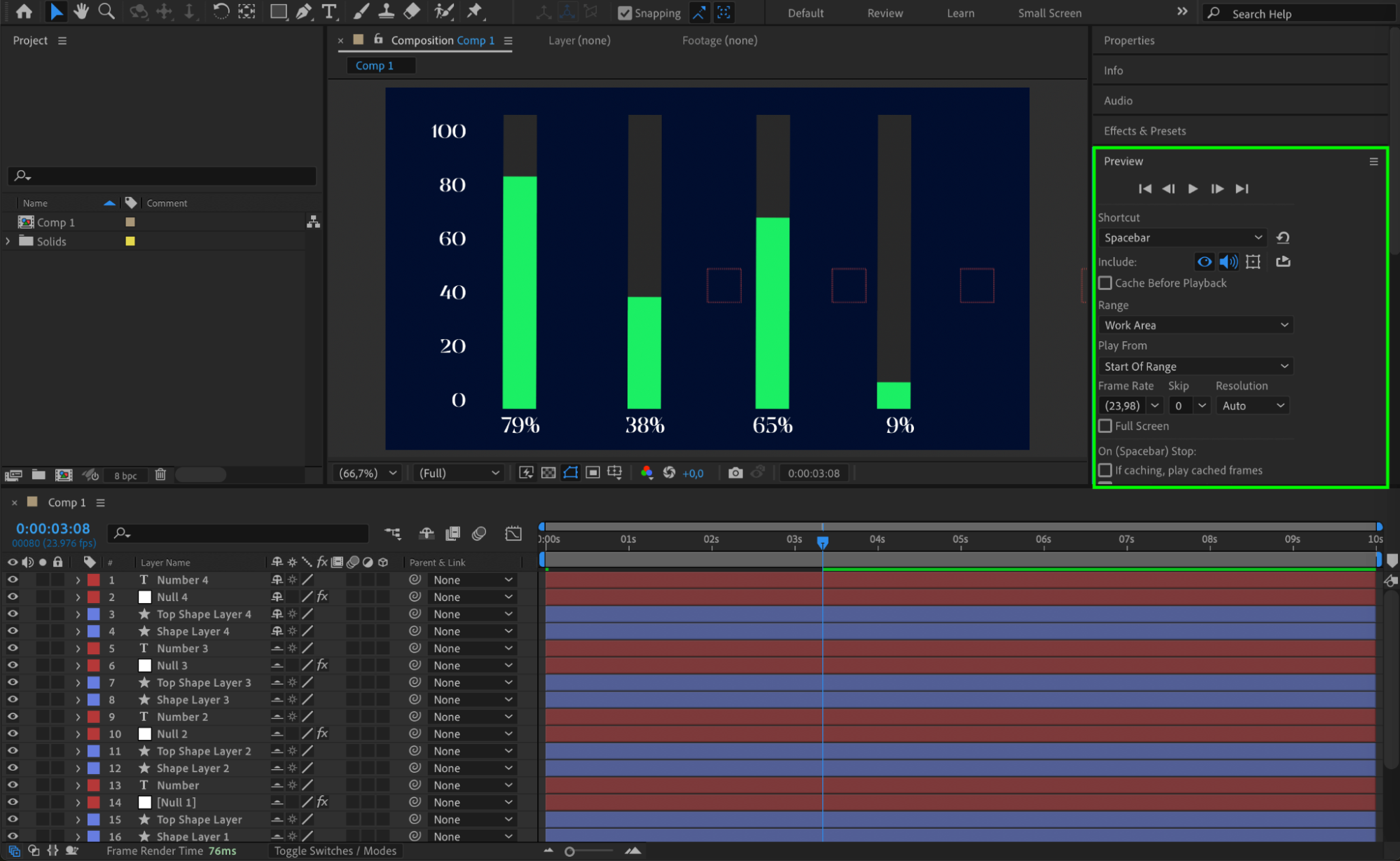Click the Solids yellow label swatch
Image resolution: width=1400 pixels, height=861 pixels.
pyautogui.click(x=130, y=241)
